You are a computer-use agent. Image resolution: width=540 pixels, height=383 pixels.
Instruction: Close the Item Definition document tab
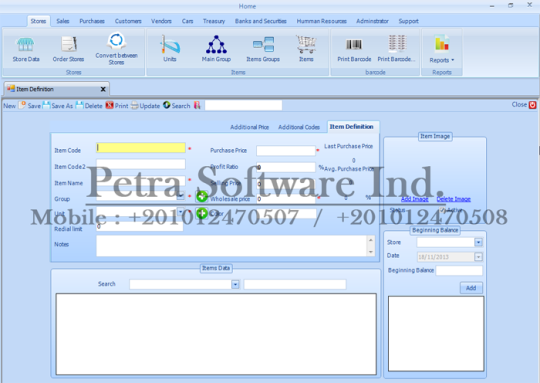tap(103, 89)
